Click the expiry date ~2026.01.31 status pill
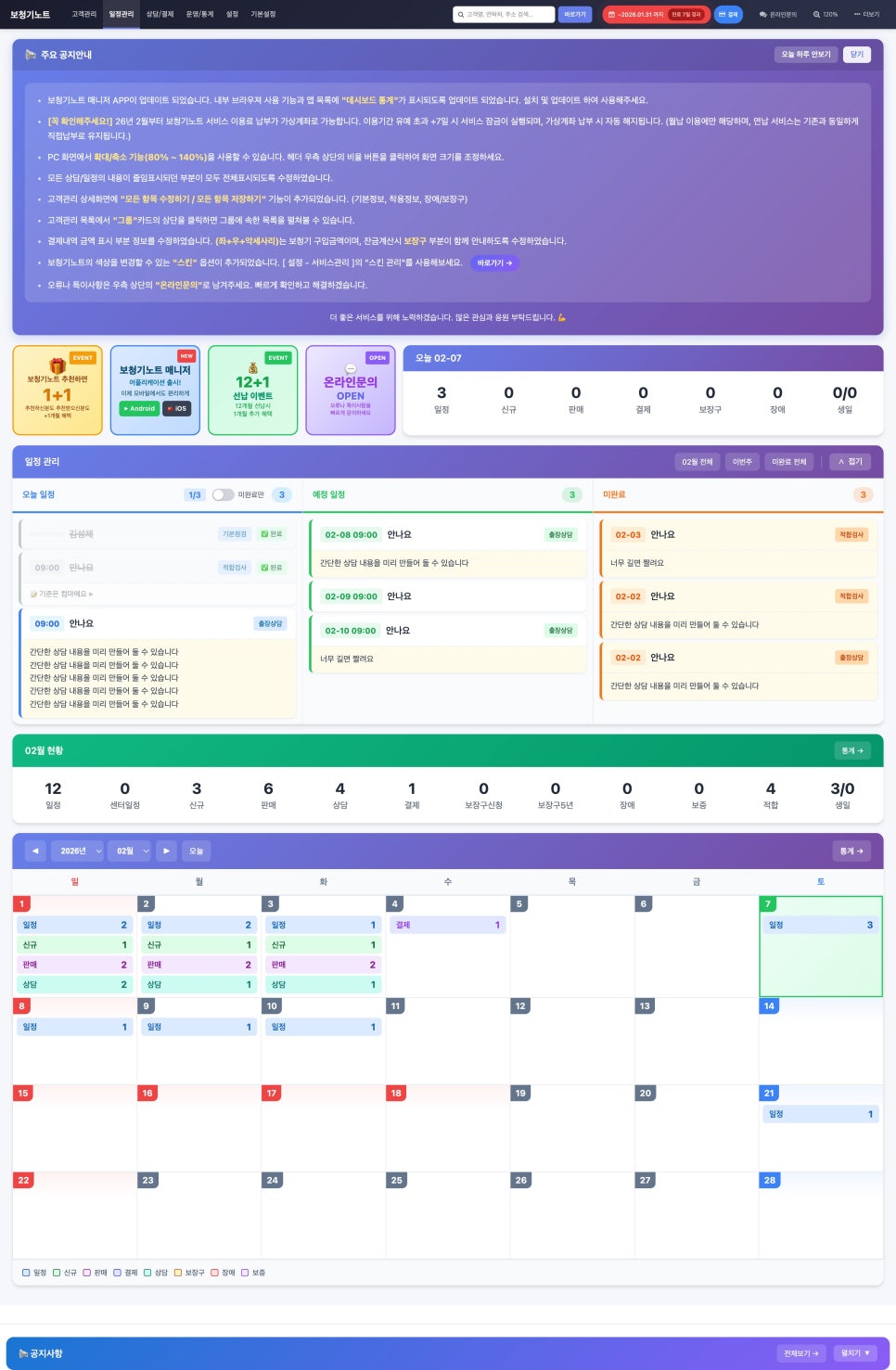The image size is (896, 1370). pyautogui.click(x=656, y=15)
